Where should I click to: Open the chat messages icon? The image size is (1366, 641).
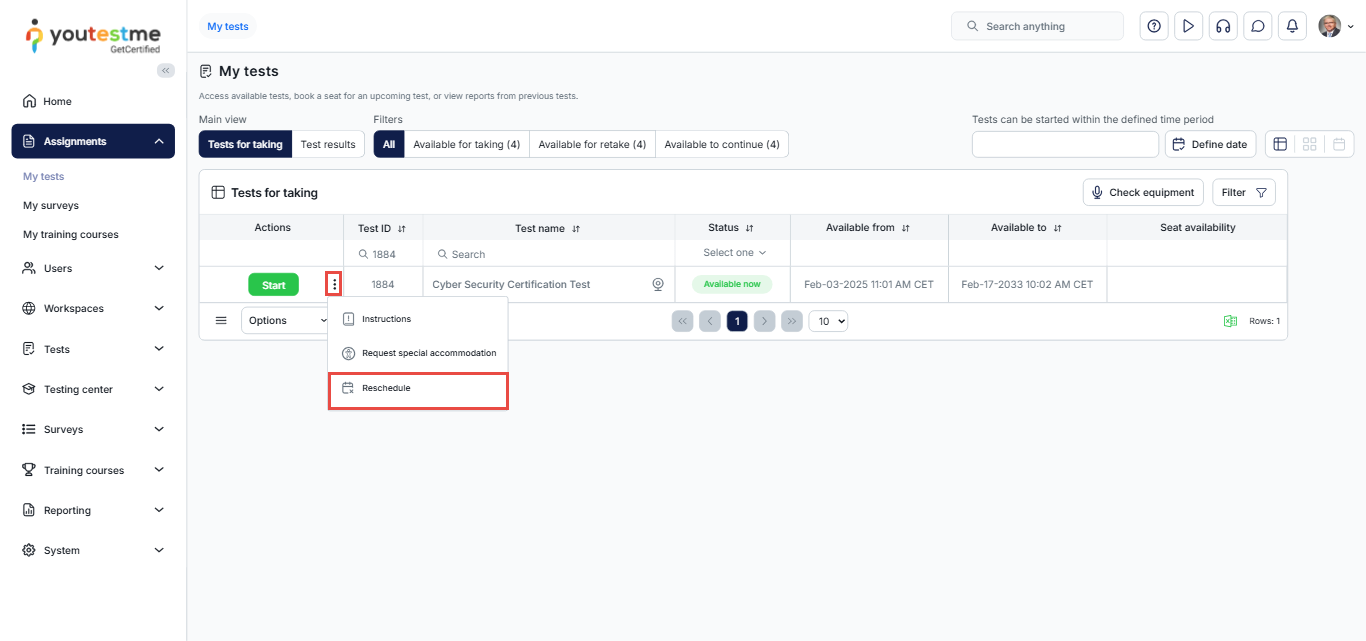pyautogui.click(x=1257, y=26)
